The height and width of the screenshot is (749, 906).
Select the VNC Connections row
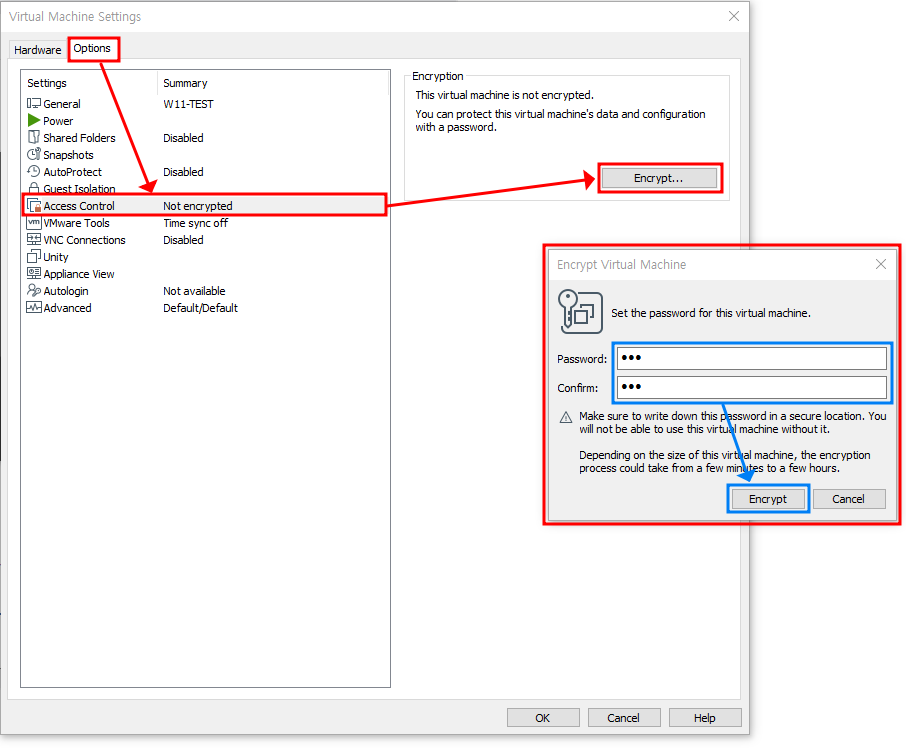click(205, 240)
